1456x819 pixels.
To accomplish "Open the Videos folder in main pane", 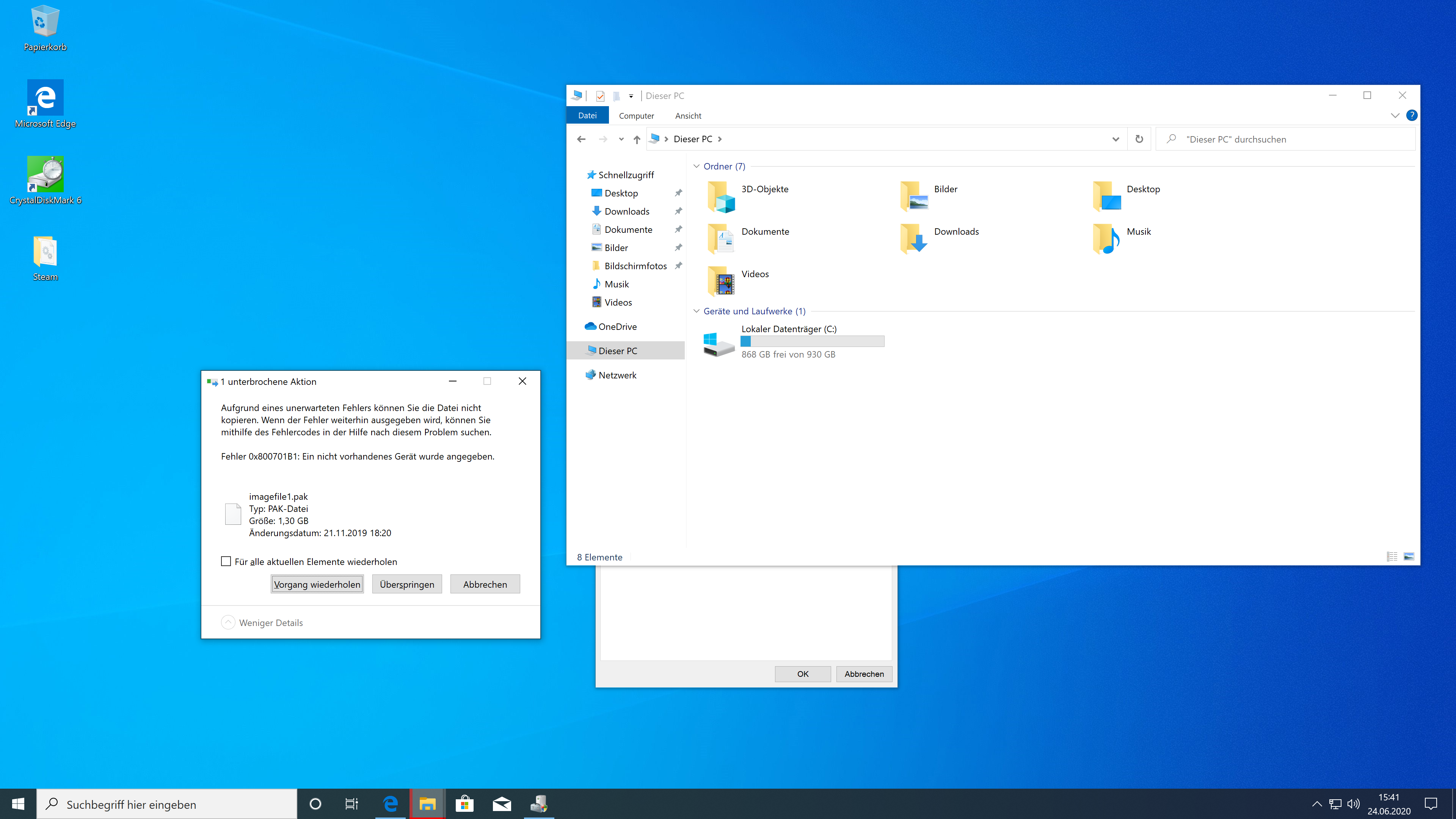I will coord(737,281).
